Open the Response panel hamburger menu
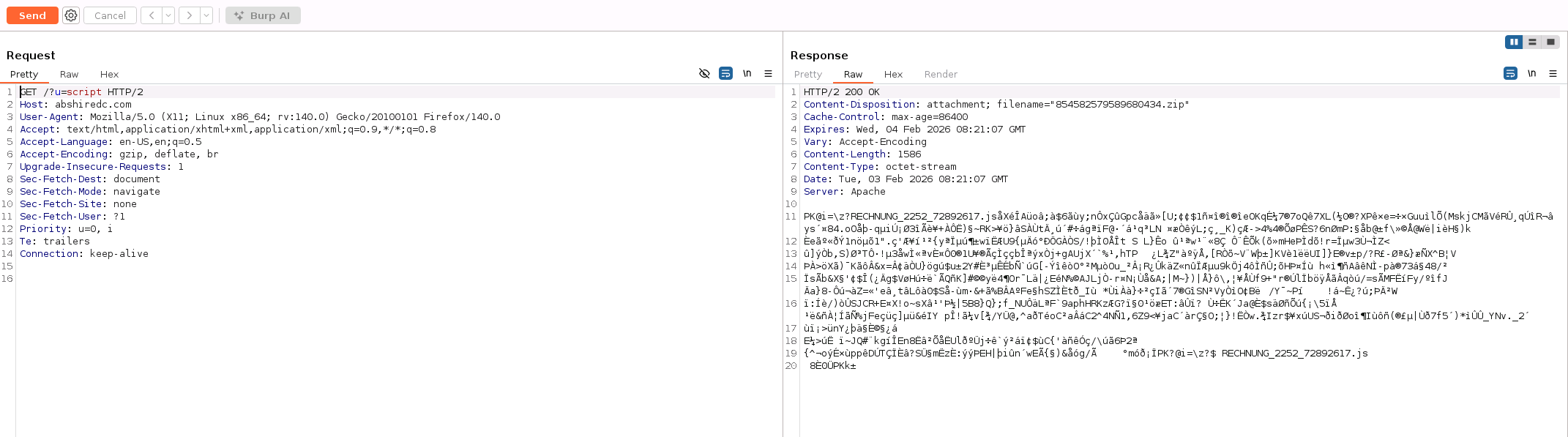This screenshot has width=1568, height=437. 1553,73
